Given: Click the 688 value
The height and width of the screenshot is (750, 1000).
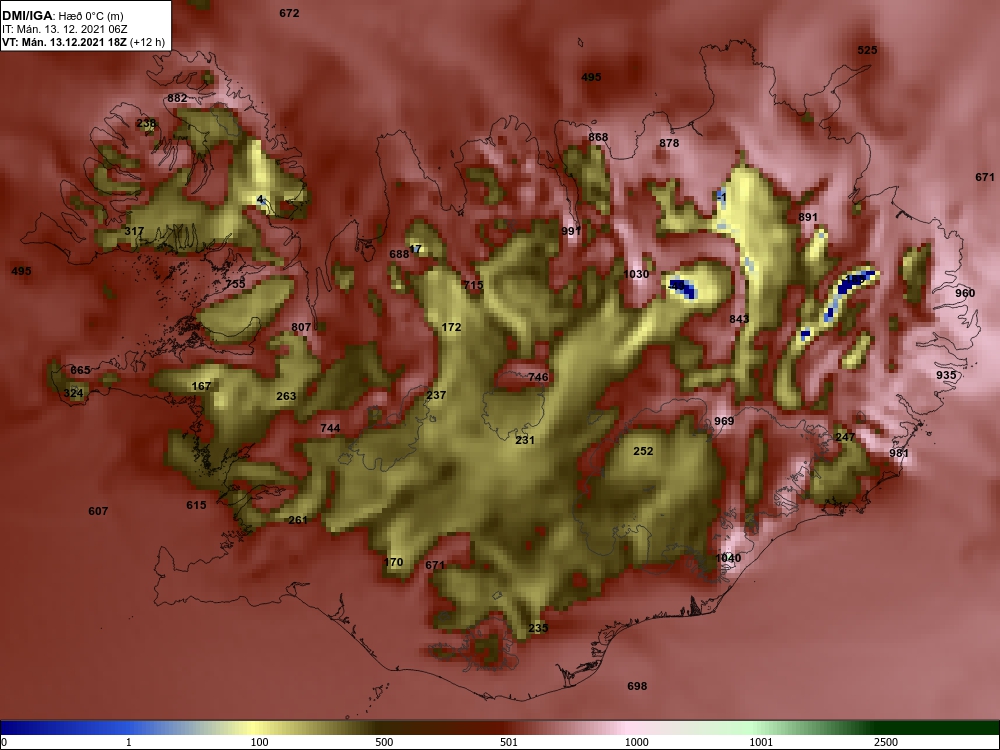Looking at the screenshot, I should (x=399, y=254).
